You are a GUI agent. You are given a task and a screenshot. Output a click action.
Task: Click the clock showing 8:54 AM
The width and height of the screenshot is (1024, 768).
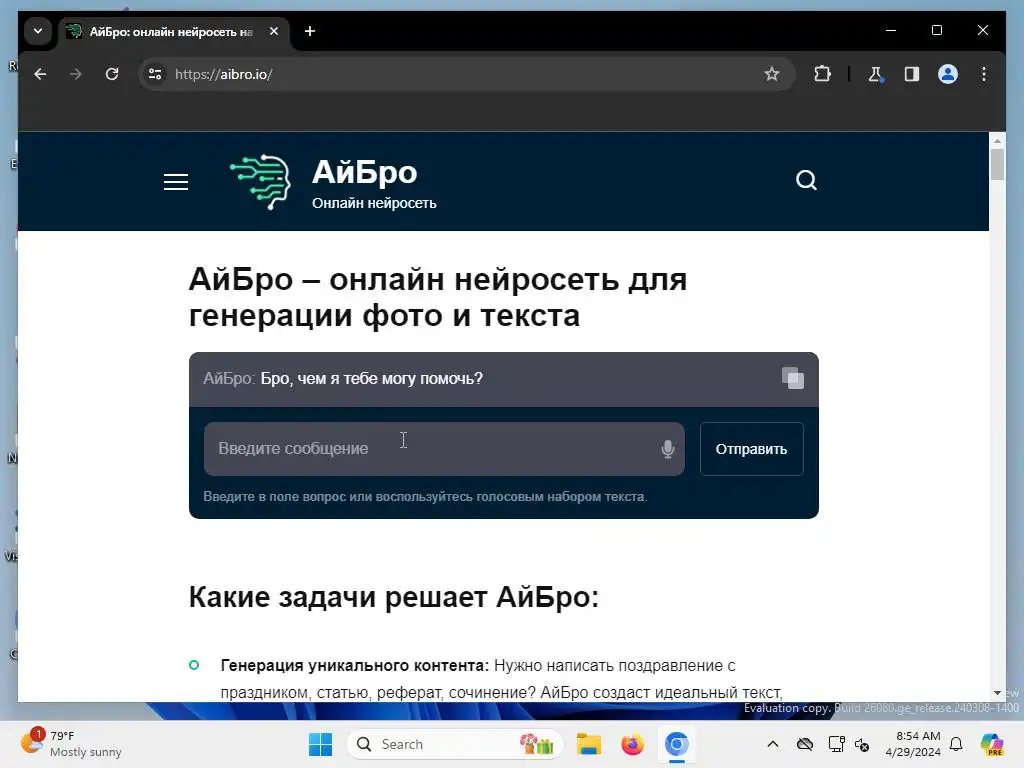pyautogui.click(x=913, y=744)
